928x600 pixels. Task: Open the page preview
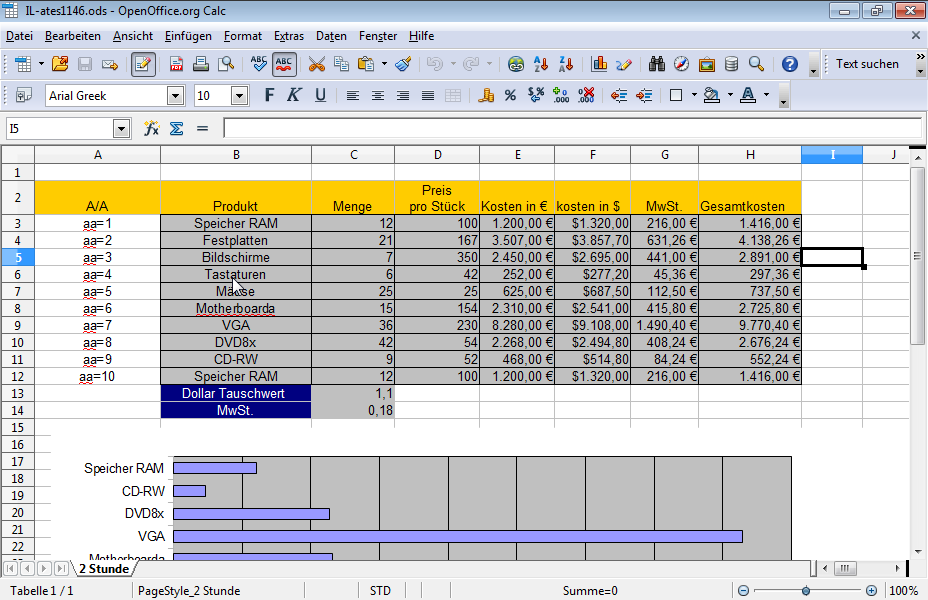[x=225, y=64]
